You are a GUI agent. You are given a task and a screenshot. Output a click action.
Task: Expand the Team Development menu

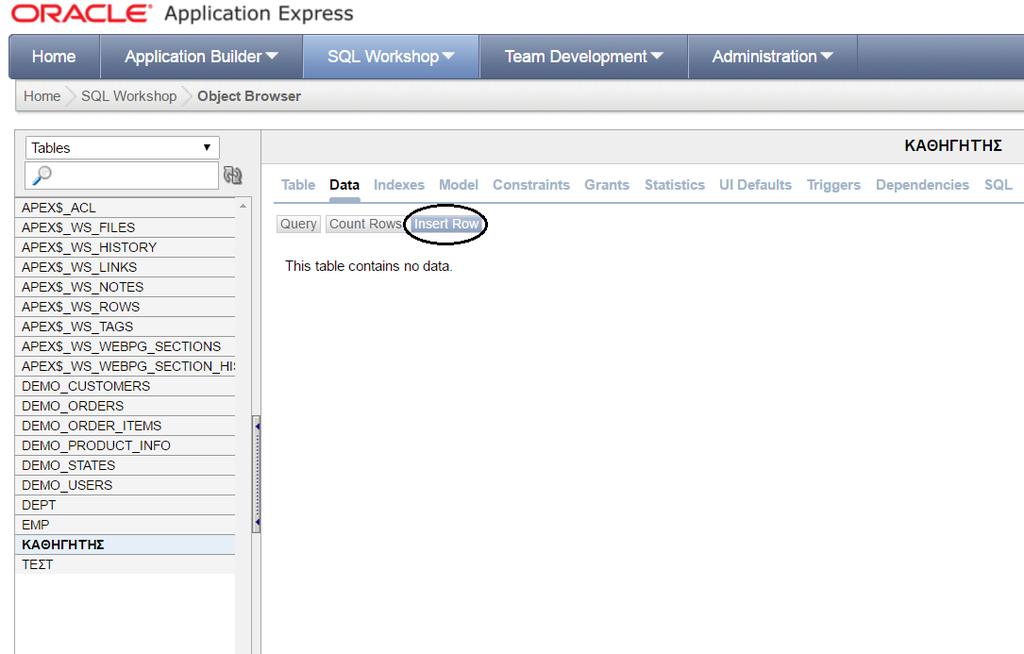[583, 57]
